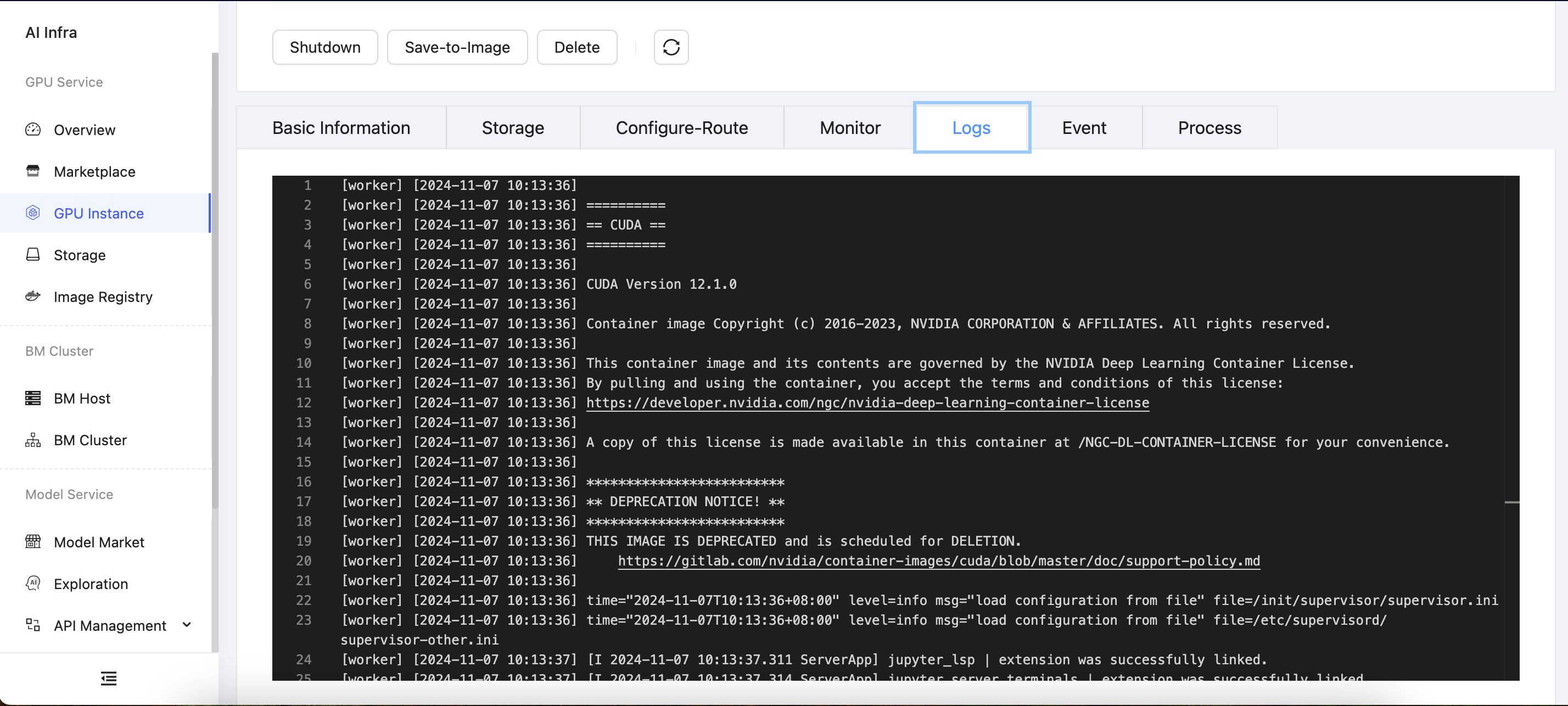
Task: Open sidebar Storage menu item
Action: click(x=105, y=255)
